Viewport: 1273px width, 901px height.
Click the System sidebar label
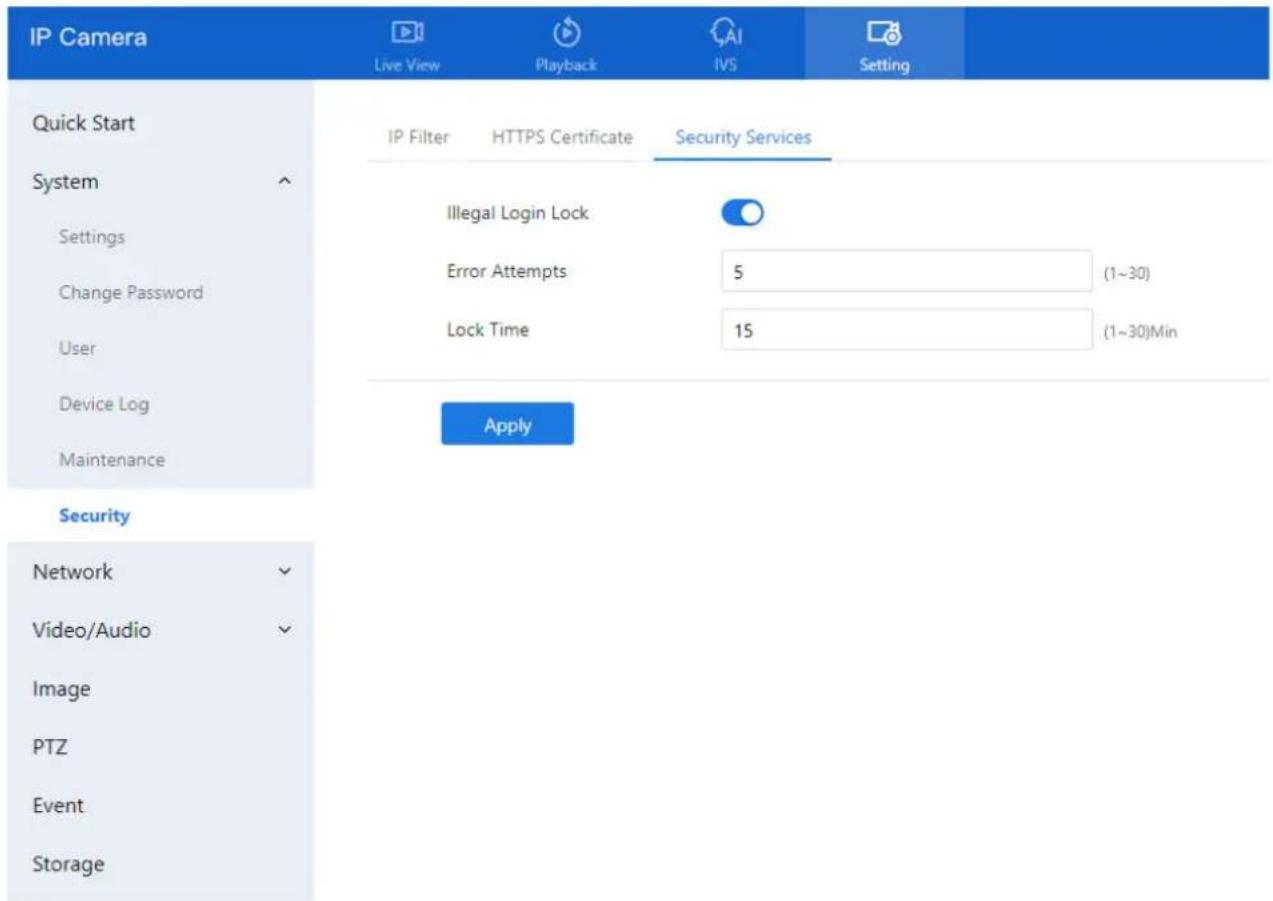pyautogui.click(x=65, y=183)
